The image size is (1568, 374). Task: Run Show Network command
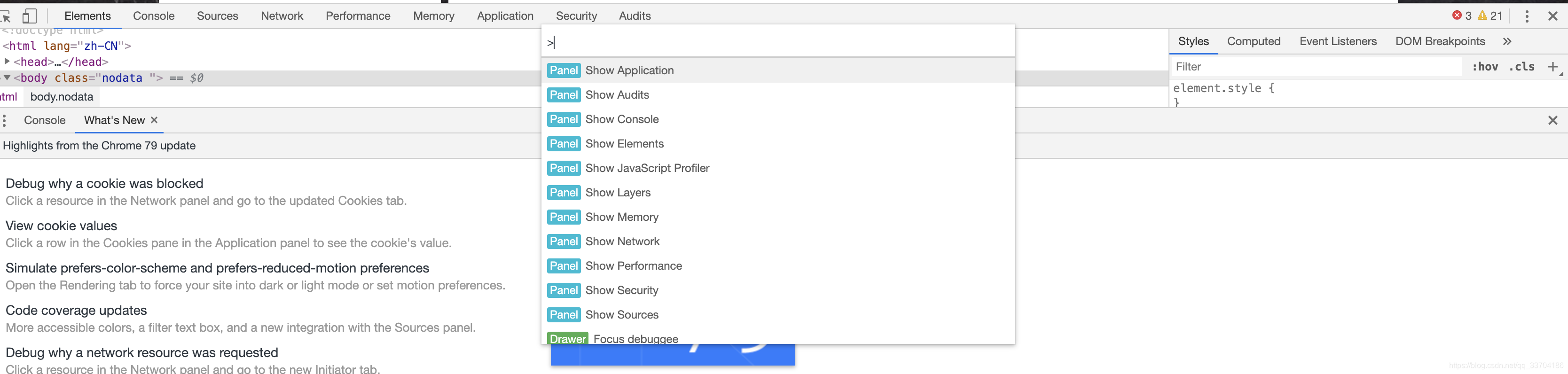[x=778, y=242]
